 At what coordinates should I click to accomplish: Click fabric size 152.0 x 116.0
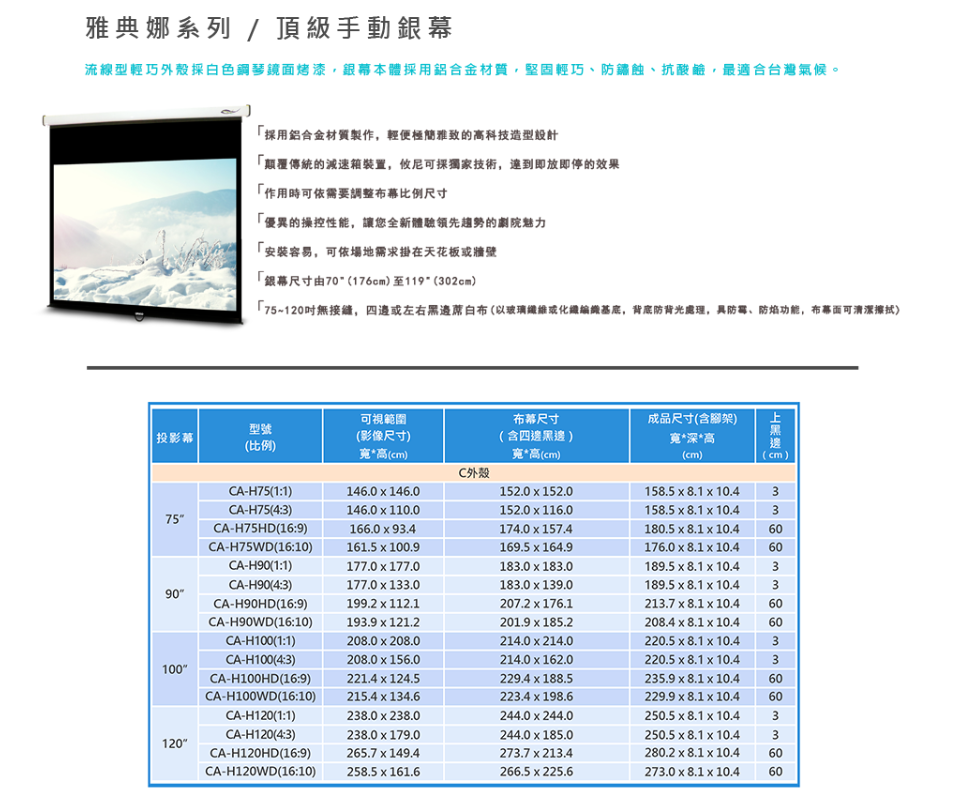point(536,510)
